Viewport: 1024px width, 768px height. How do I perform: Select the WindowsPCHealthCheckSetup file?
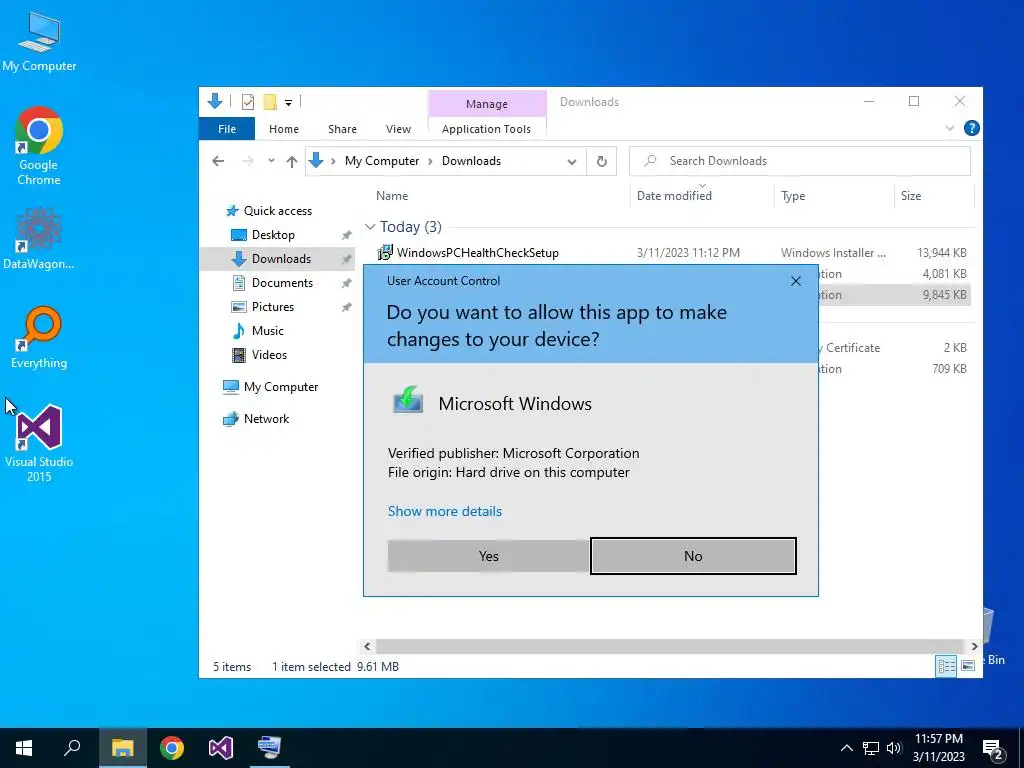pos(477,253)
